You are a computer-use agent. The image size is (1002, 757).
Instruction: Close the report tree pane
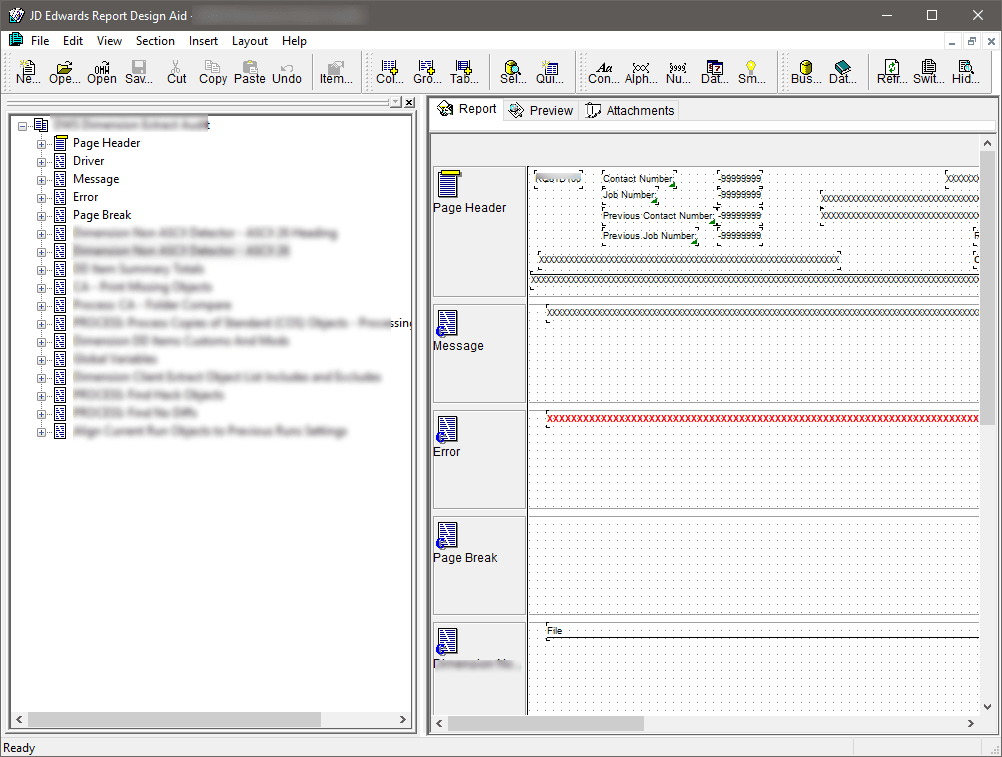tap(409, 102)
